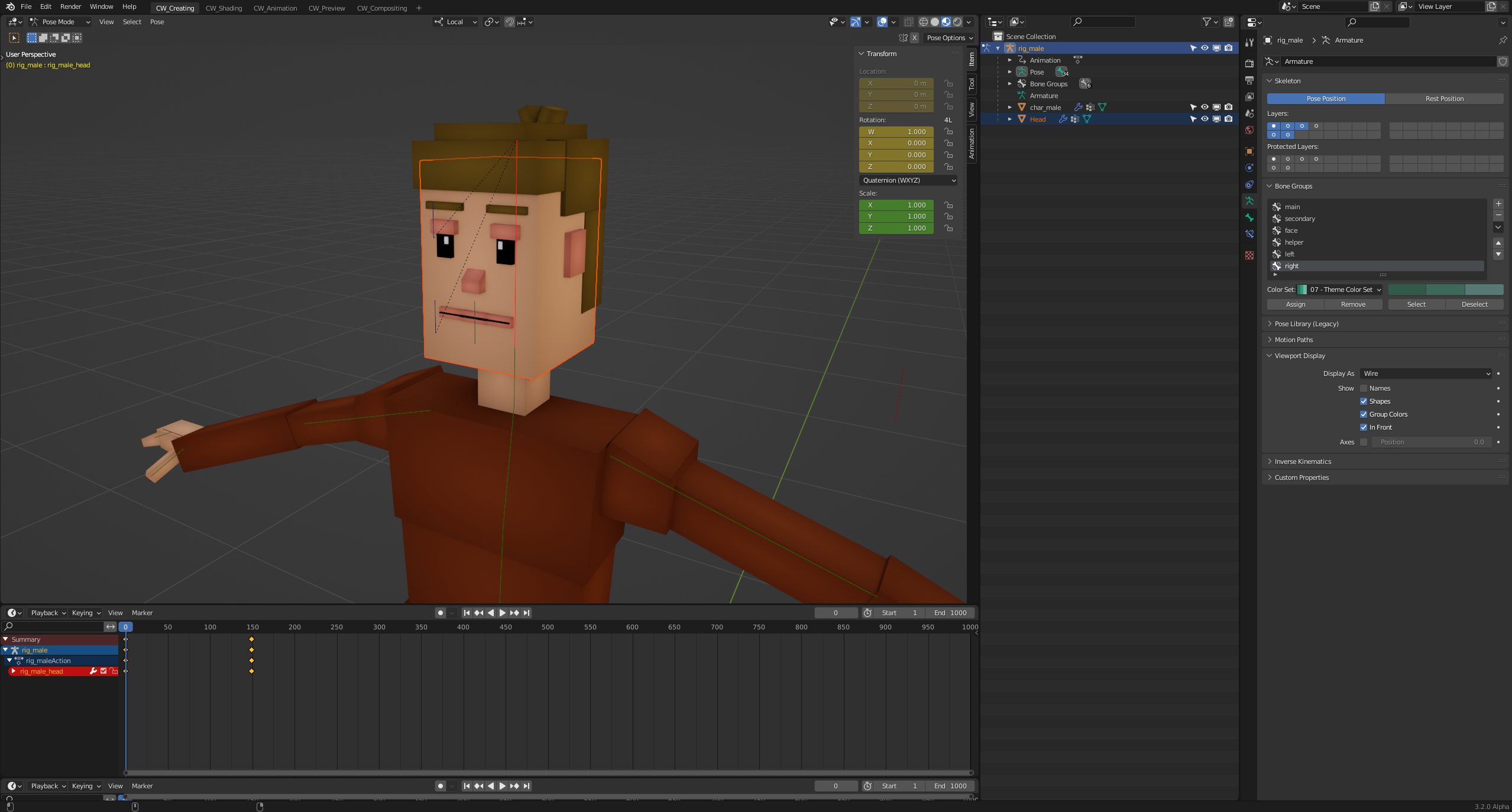Play the animation in top timeline
The image size is (1512, 812).
pos(502,613)
